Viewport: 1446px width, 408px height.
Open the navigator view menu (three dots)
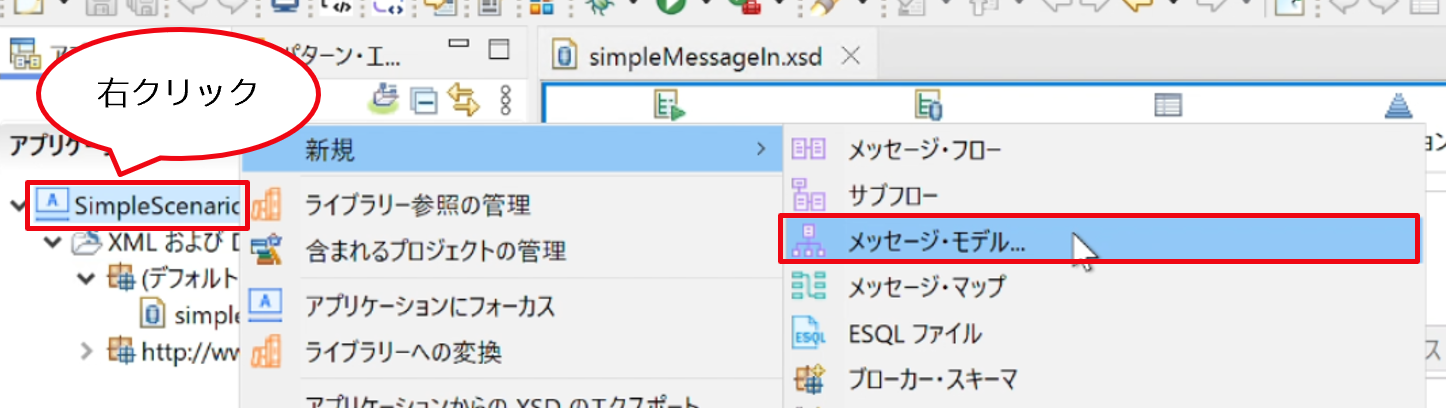tap(506, 100)
